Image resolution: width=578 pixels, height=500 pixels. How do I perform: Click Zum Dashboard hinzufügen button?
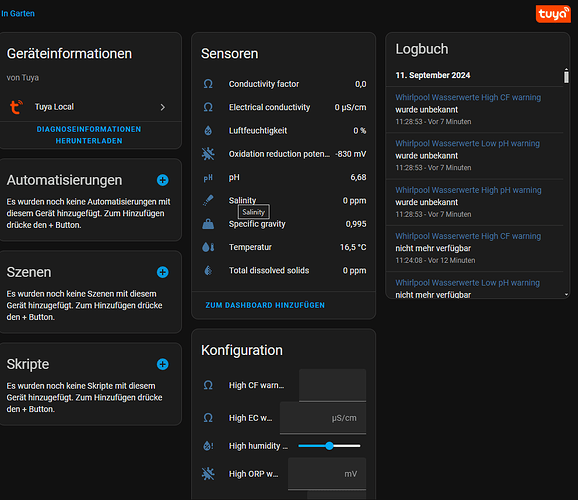coord(265,305)
